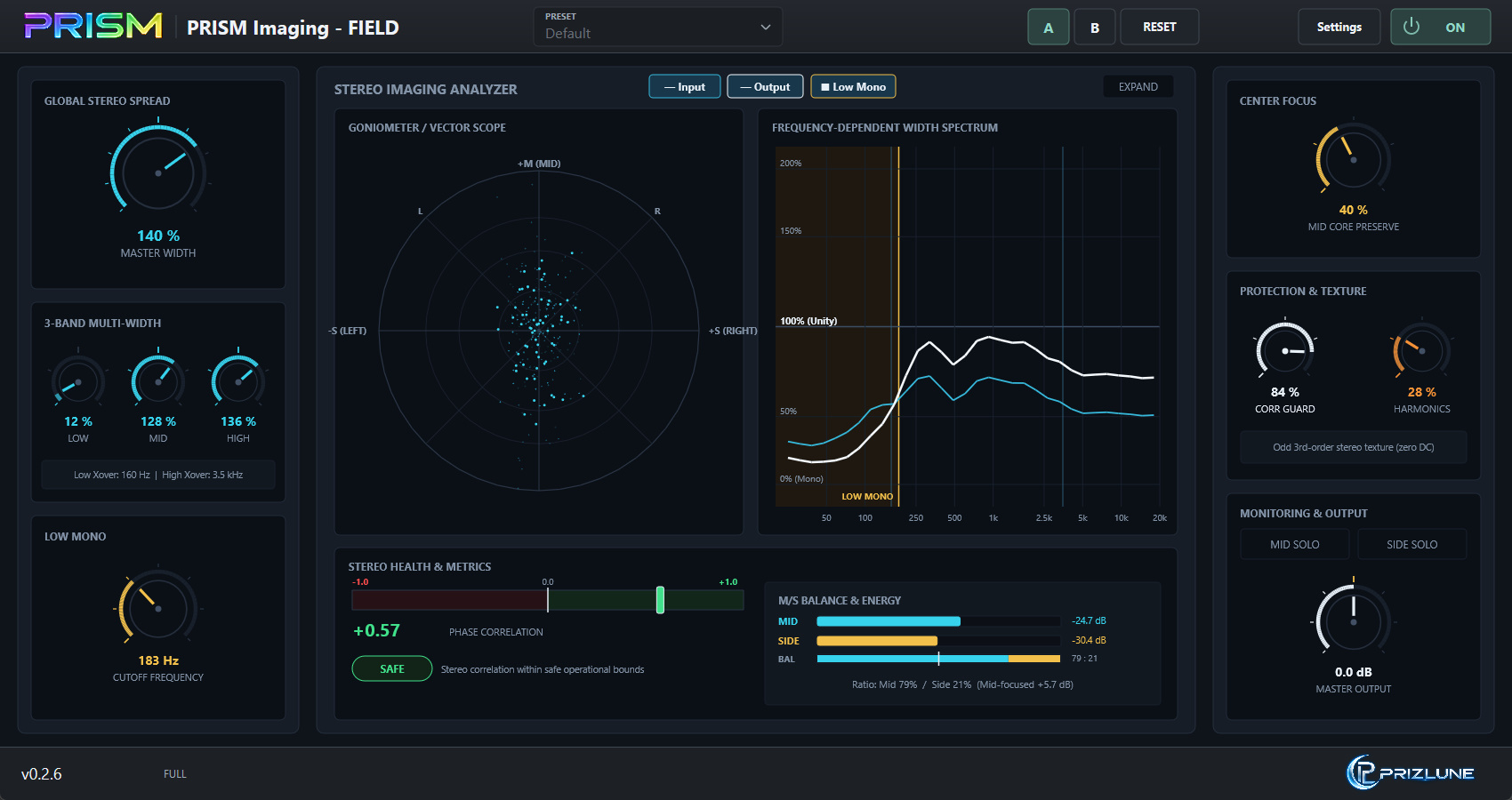This screenshot has height=800, width=1512.
Task: Click the 'FULL' label in footer
Action: coord(175,774)
